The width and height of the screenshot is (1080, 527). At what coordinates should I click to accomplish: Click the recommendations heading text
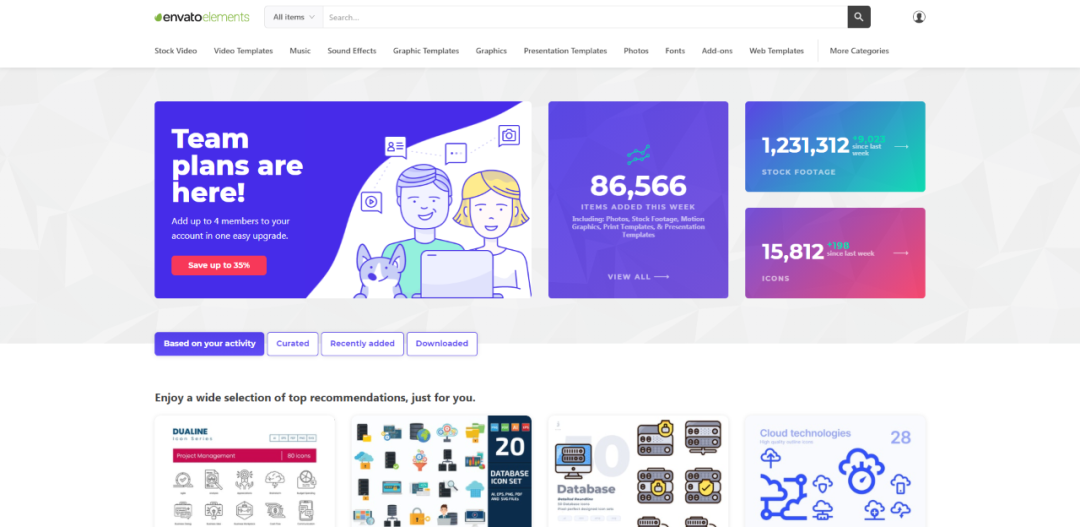[315, 398]
